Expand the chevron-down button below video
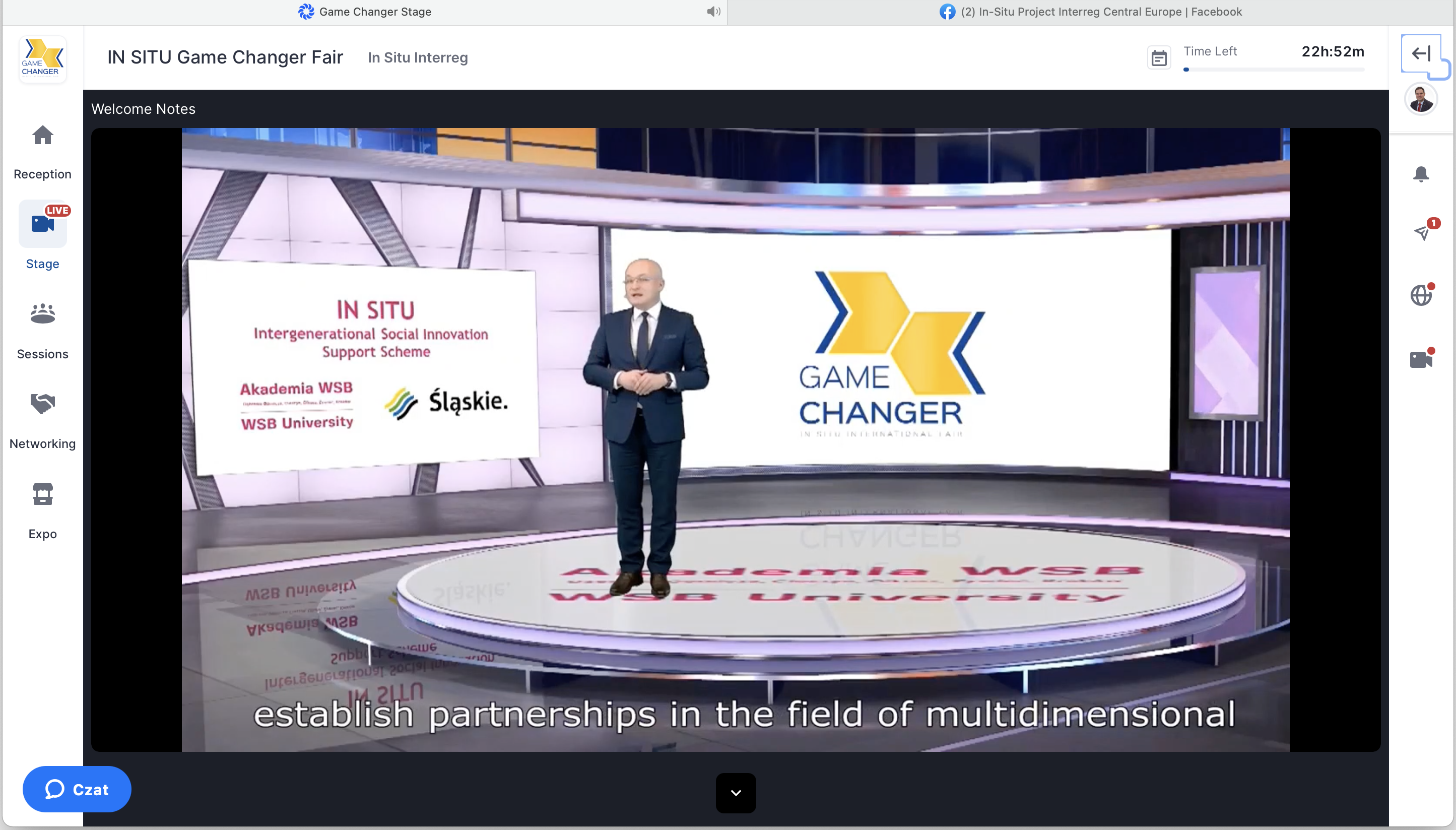The height and width of the screenshot is (830, 1456). 736,793
